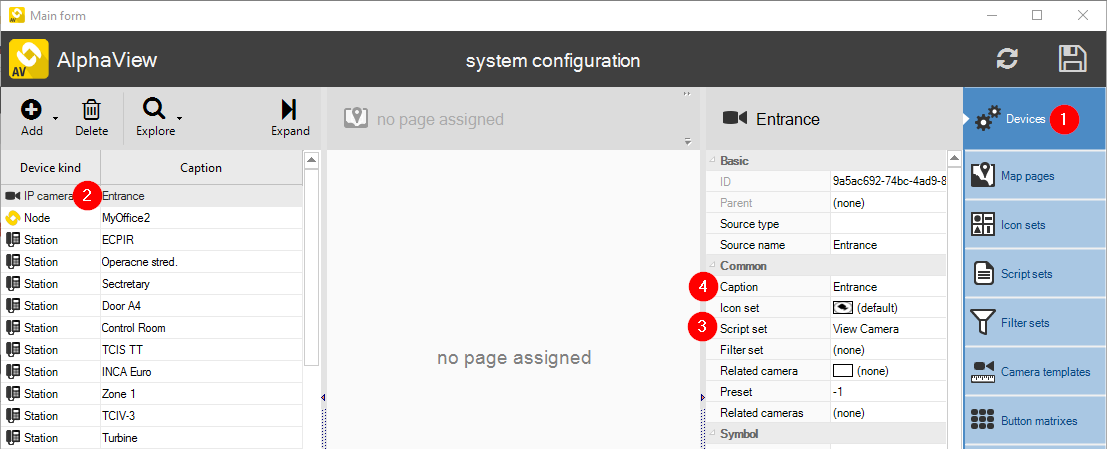1107x449 pixels.
Task: Open the Filter sets tab
Action: [x=1034, y=323]
